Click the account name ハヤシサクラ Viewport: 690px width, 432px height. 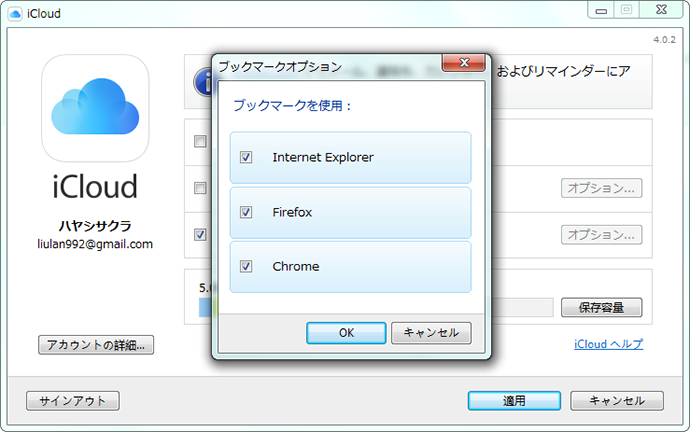[95, 226]
